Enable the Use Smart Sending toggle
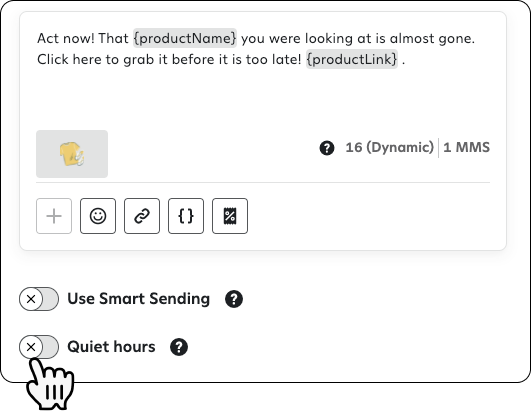 coord(39,299)
